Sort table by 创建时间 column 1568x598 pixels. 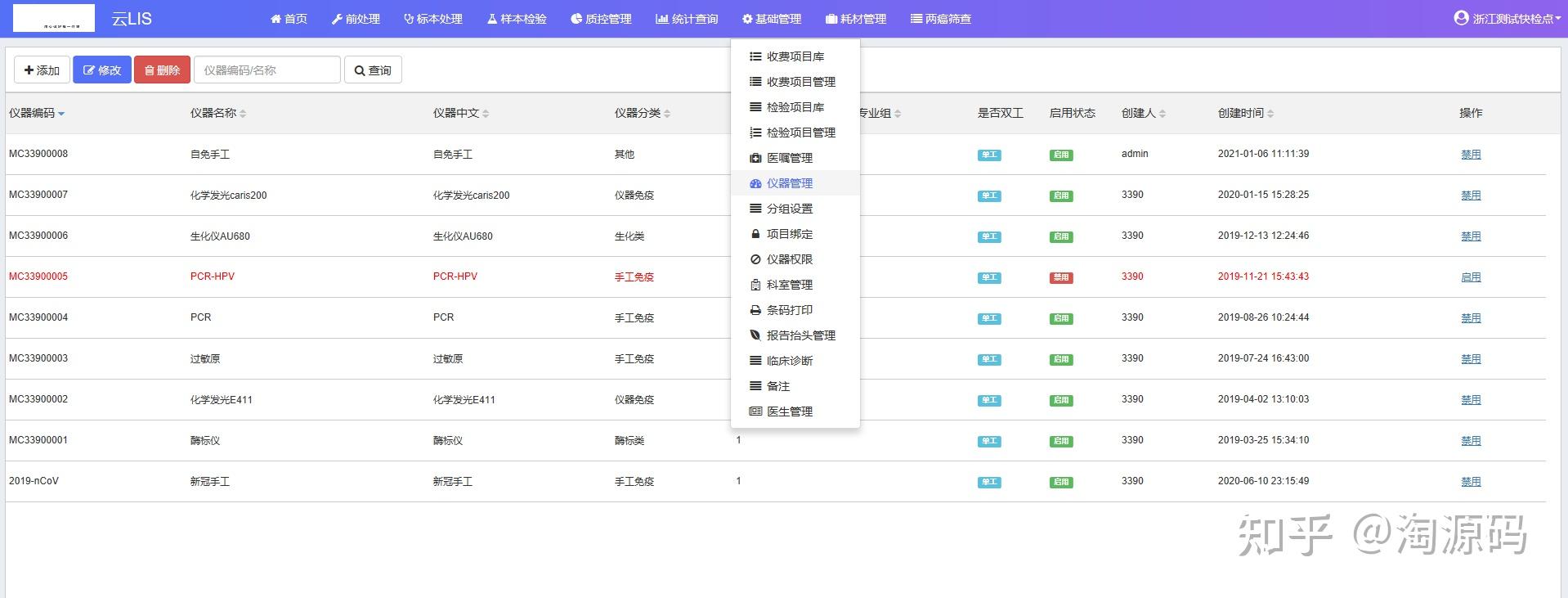tap(1270, 114)
